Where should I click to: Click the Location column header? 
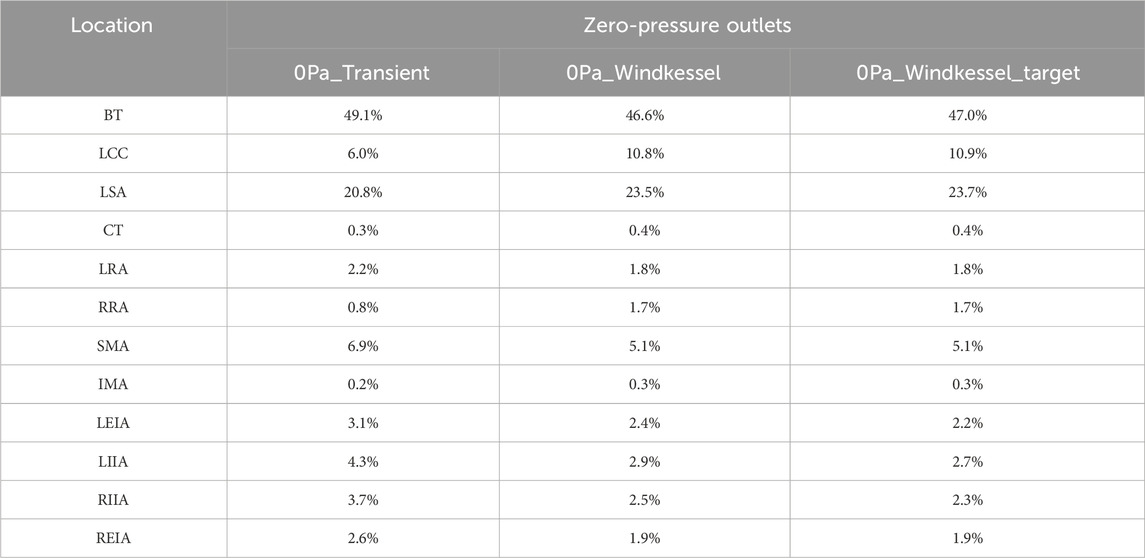[x=111, y=26]
